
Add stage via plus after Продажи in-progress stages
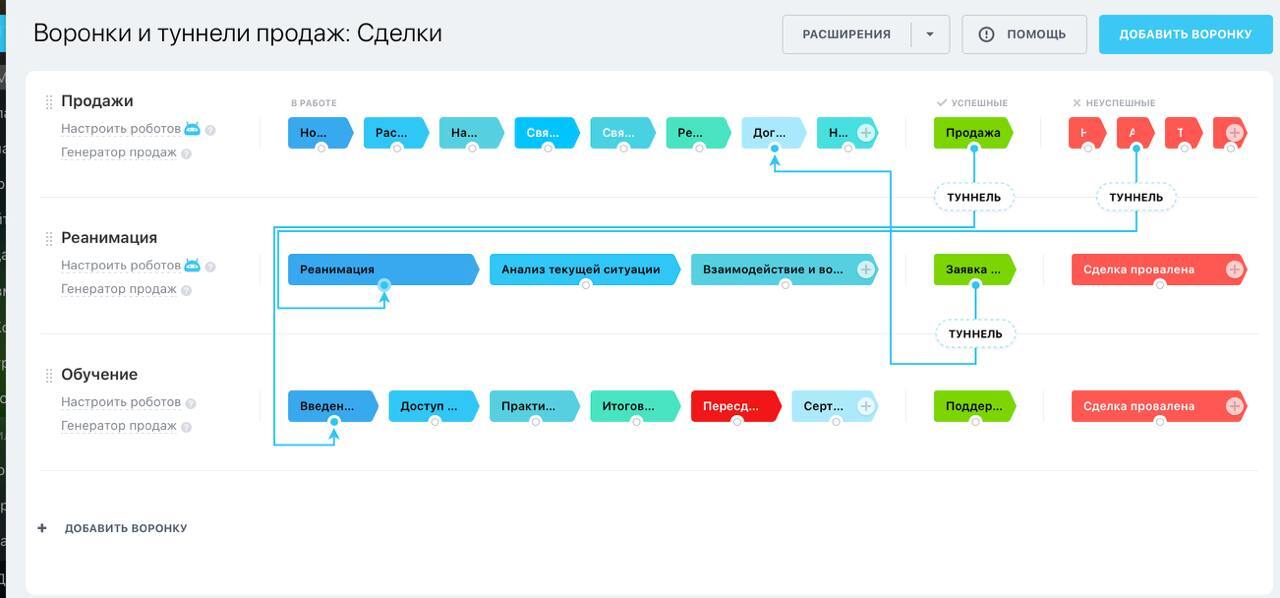pyautogui.click(x=866, y=133)
